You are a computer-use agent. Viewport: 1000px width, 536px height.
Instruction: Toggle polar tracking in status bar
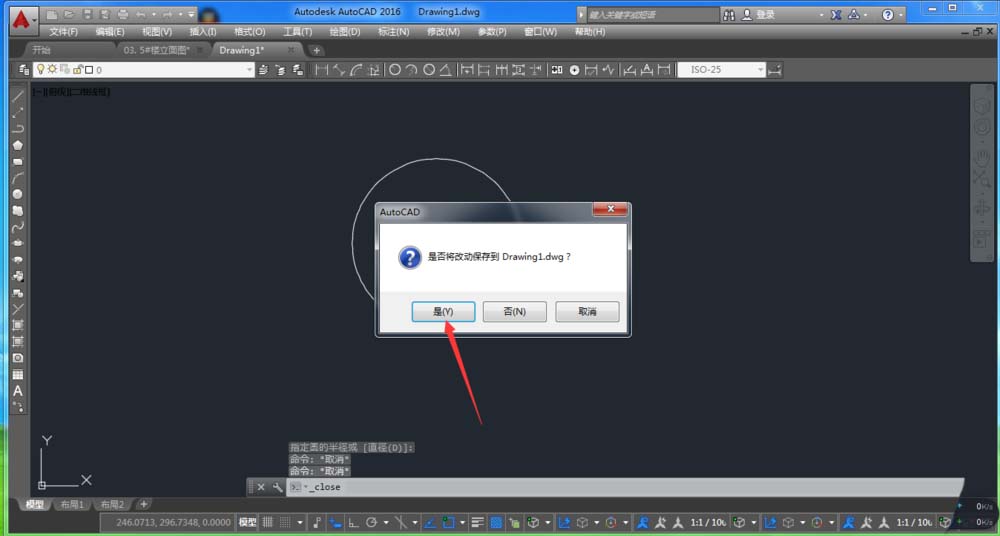point(372,523)
